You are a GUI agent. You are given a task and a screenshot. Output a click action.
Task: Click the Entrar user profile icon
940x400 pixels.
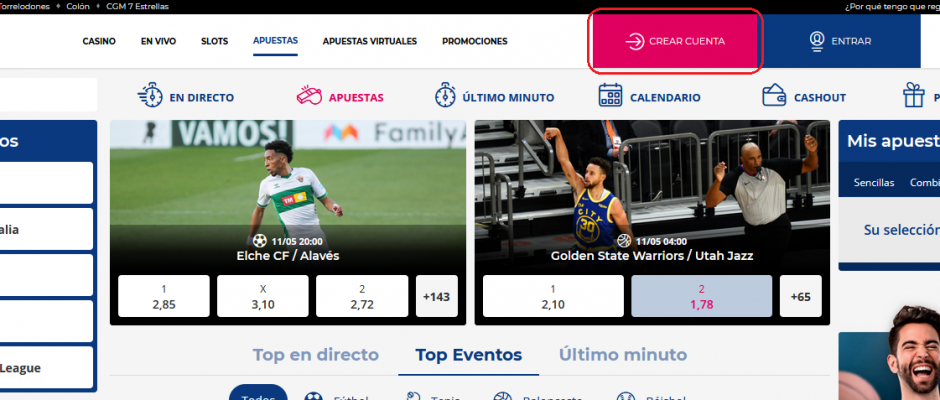tap(817, 41)
